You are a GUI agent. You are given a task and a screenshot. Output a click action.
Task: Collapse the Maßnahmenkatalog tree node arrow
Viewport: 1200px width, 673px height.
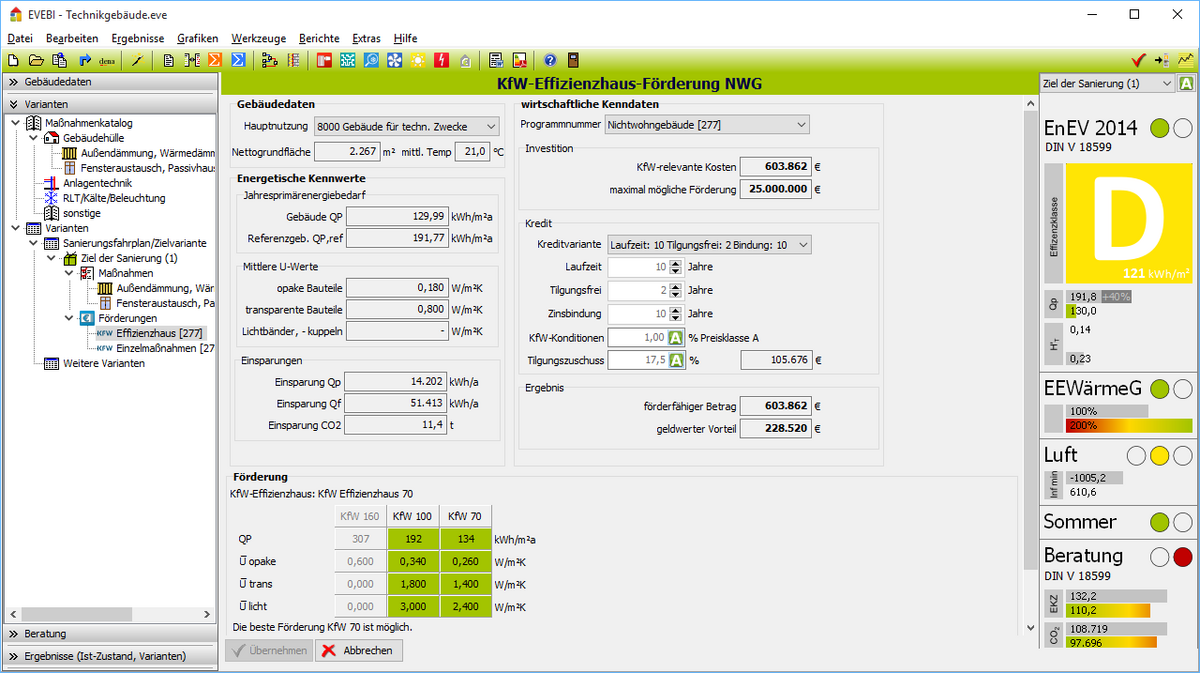pos(16,123)
